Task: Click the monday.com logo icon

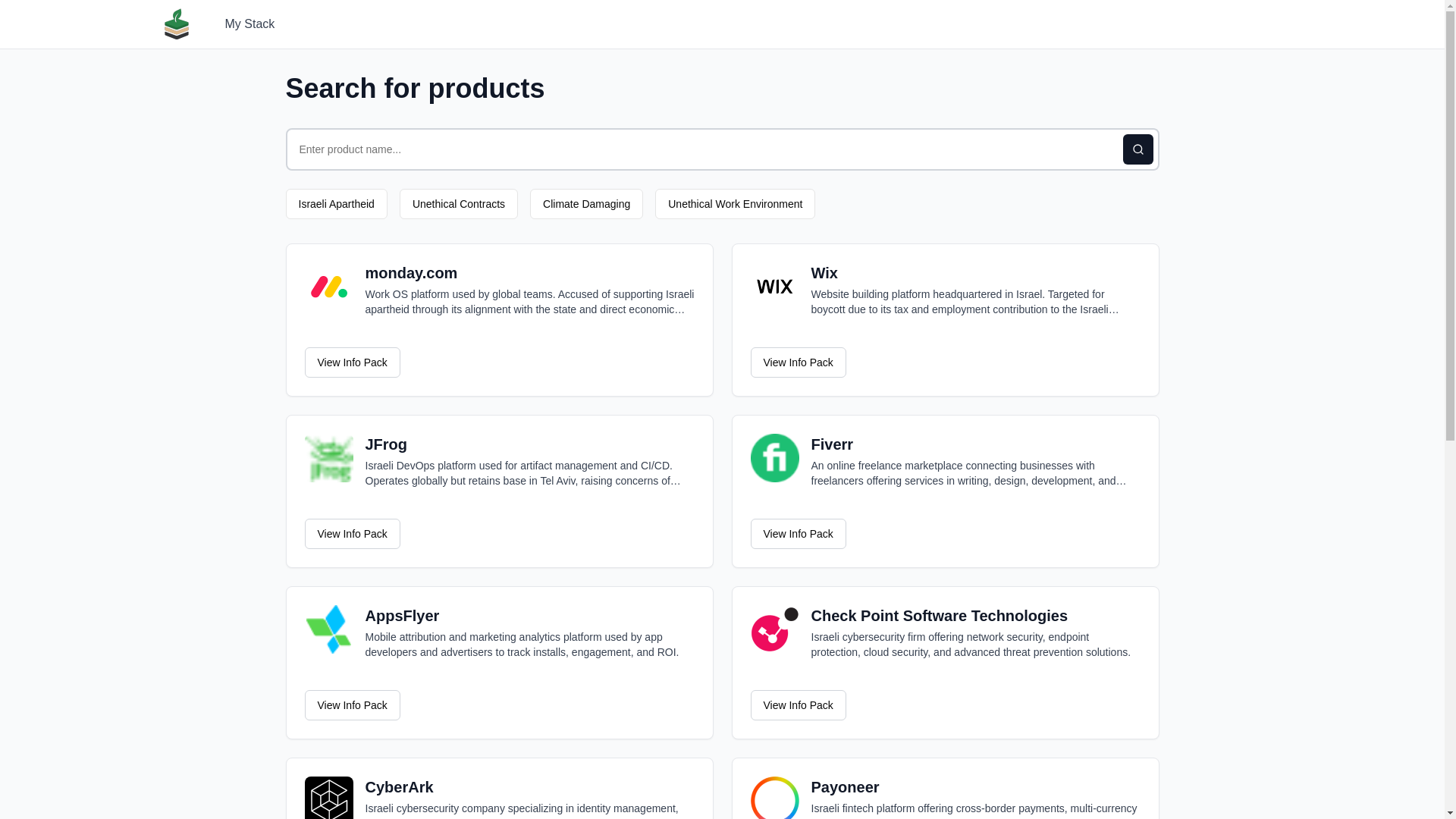Action: click(x=329, y=287)
